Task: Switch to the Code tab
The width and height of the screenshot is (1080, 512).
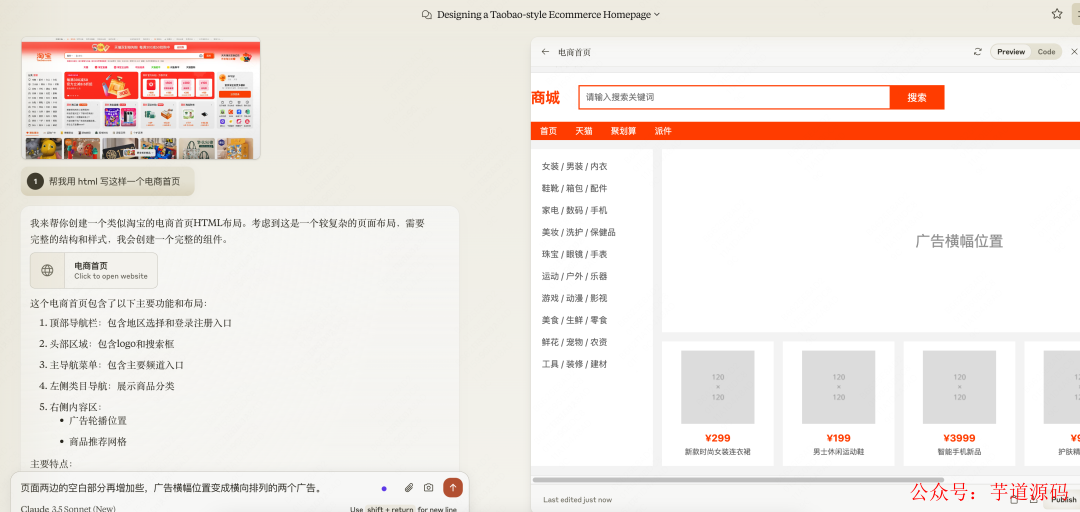Action: point(1046,52)
